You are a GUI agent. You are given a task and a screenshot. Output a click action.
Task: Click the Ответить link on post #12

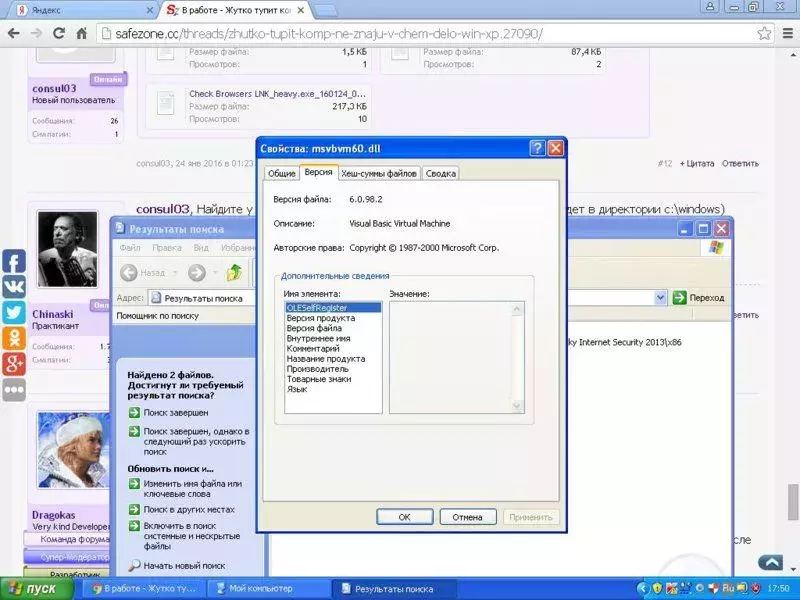pyautogui.click(x=740, y=163)
